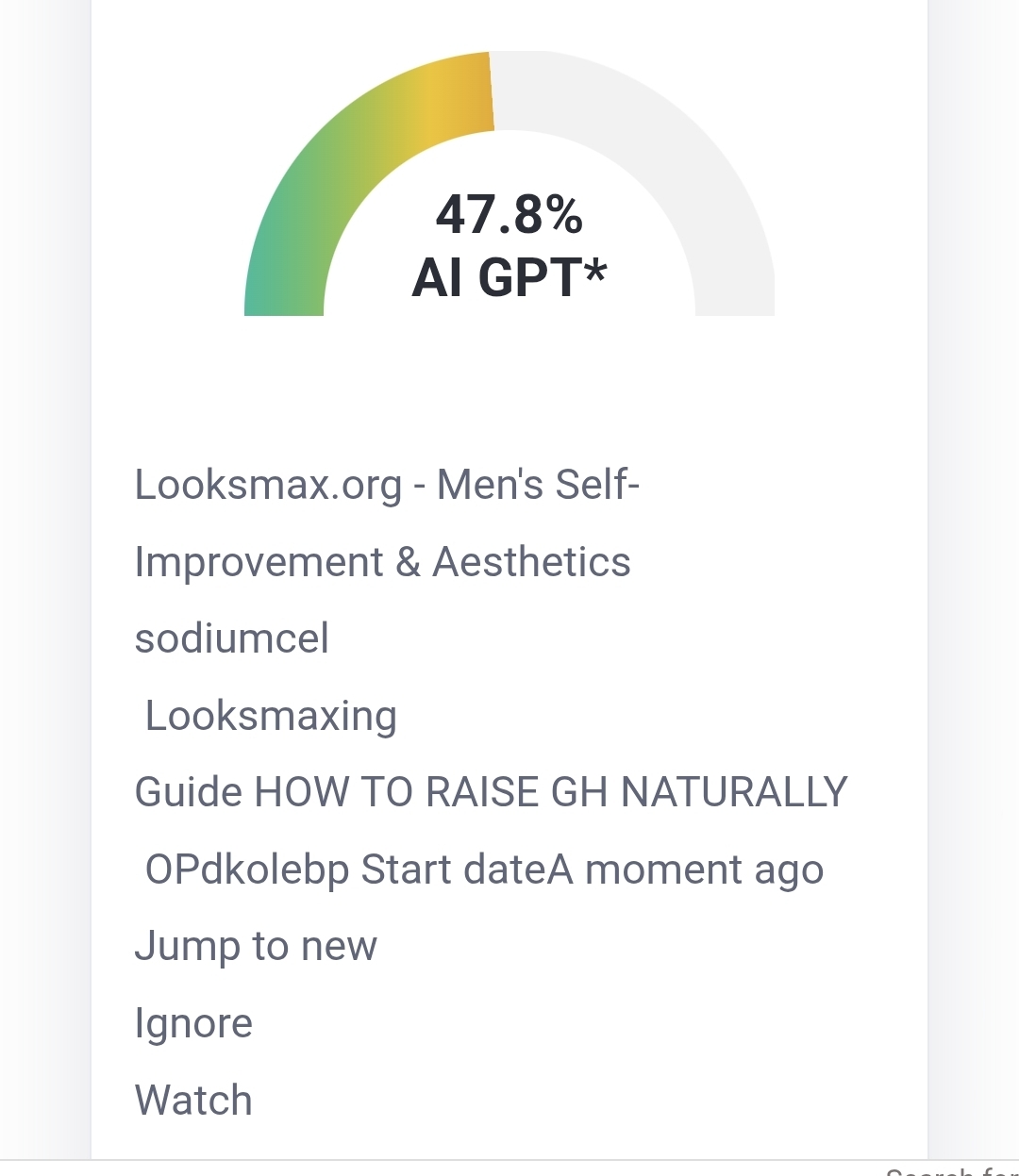Image resolution: width=1019 pixels, height=1176 pixels.
Task: Click the Start date text
Action: click(x=453, y=870)
